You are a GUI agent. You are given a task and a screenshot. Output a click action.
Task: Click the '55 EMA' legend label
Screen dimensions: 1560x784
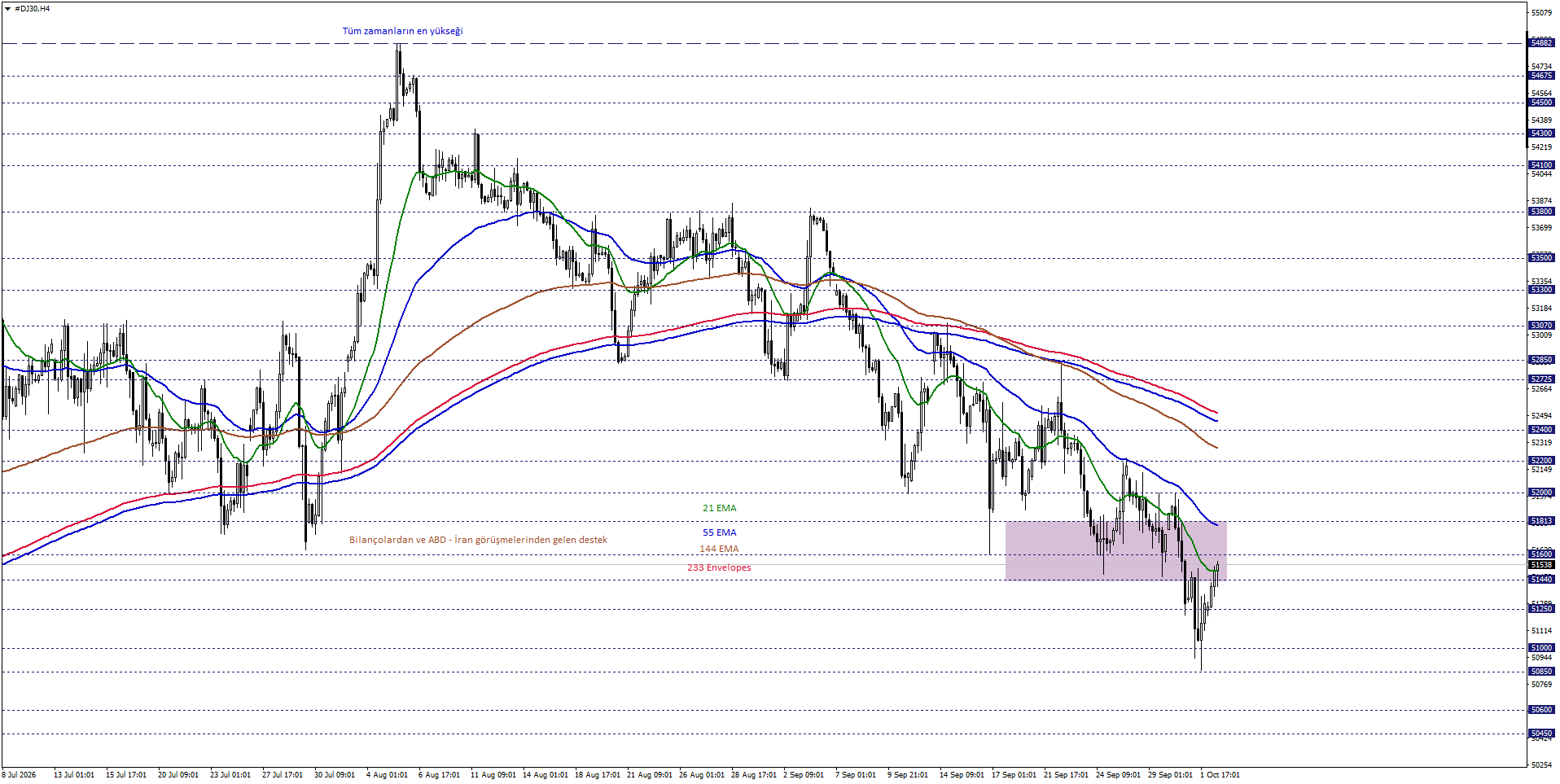tap(720, 532)
